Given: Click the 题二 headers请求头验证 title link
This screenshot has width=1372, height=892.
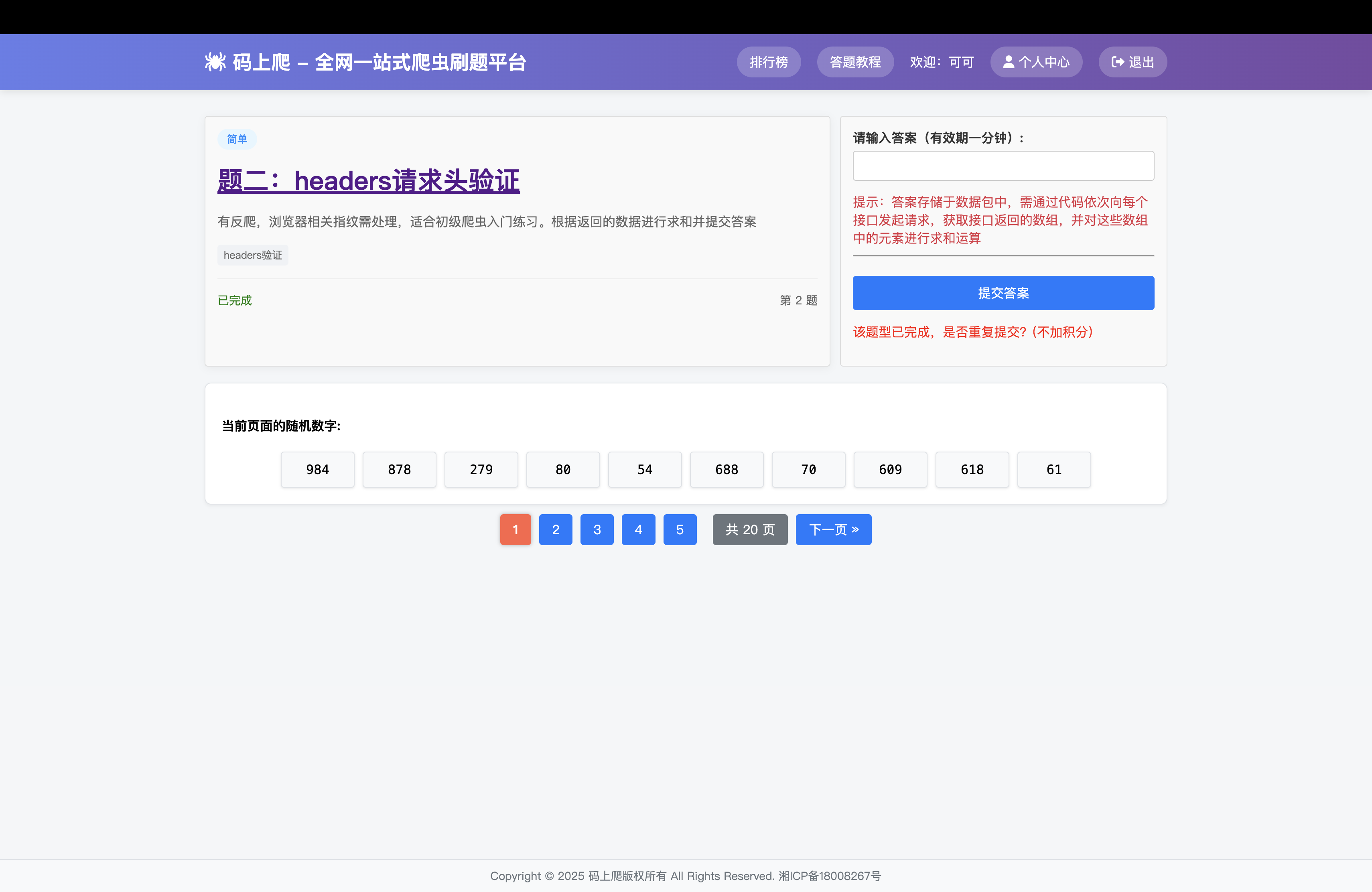Looking at the screenshot, I should click(368, 181).
